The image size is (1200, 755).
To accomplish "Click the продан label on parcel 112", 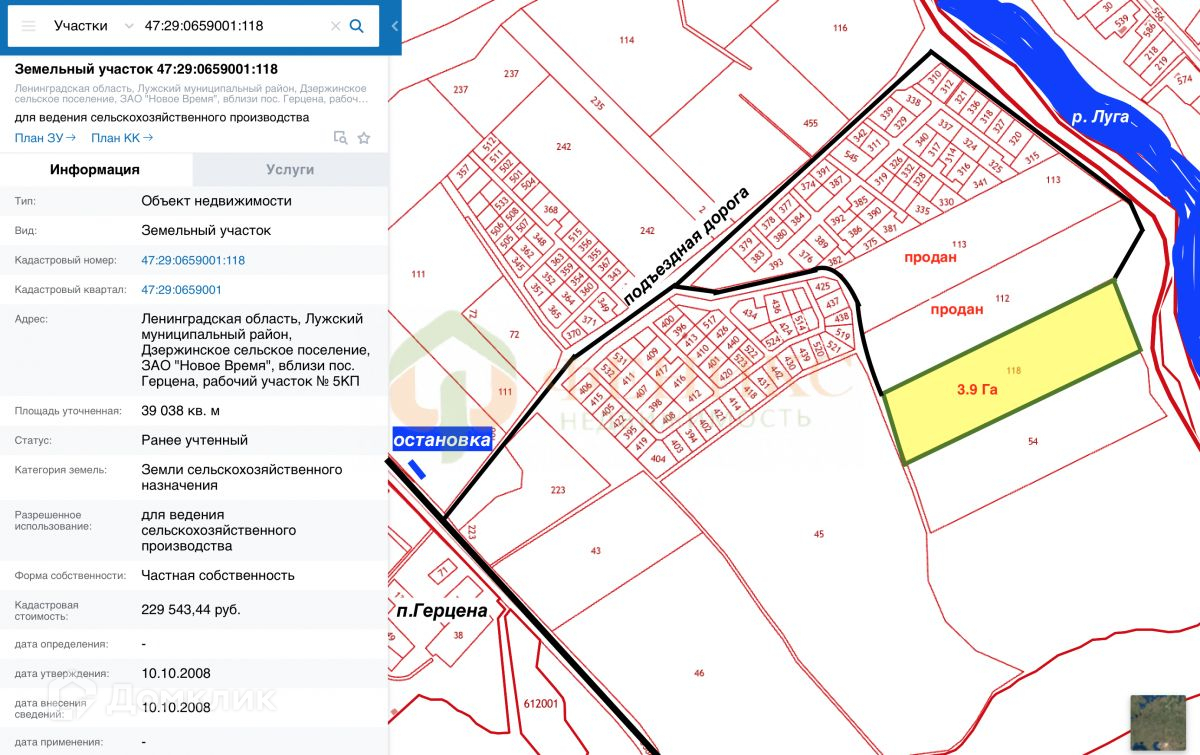I will coord(957,309).
